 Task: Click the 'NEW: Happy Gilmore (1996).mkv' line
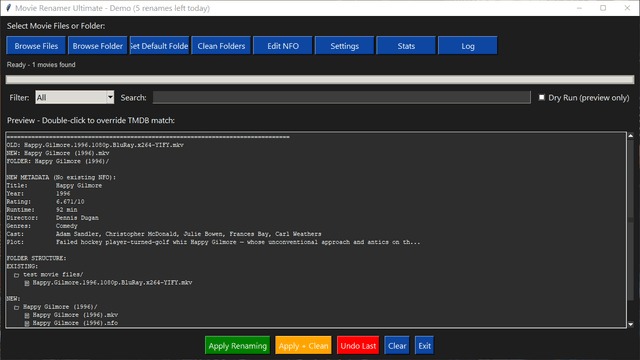click(58, 153)
